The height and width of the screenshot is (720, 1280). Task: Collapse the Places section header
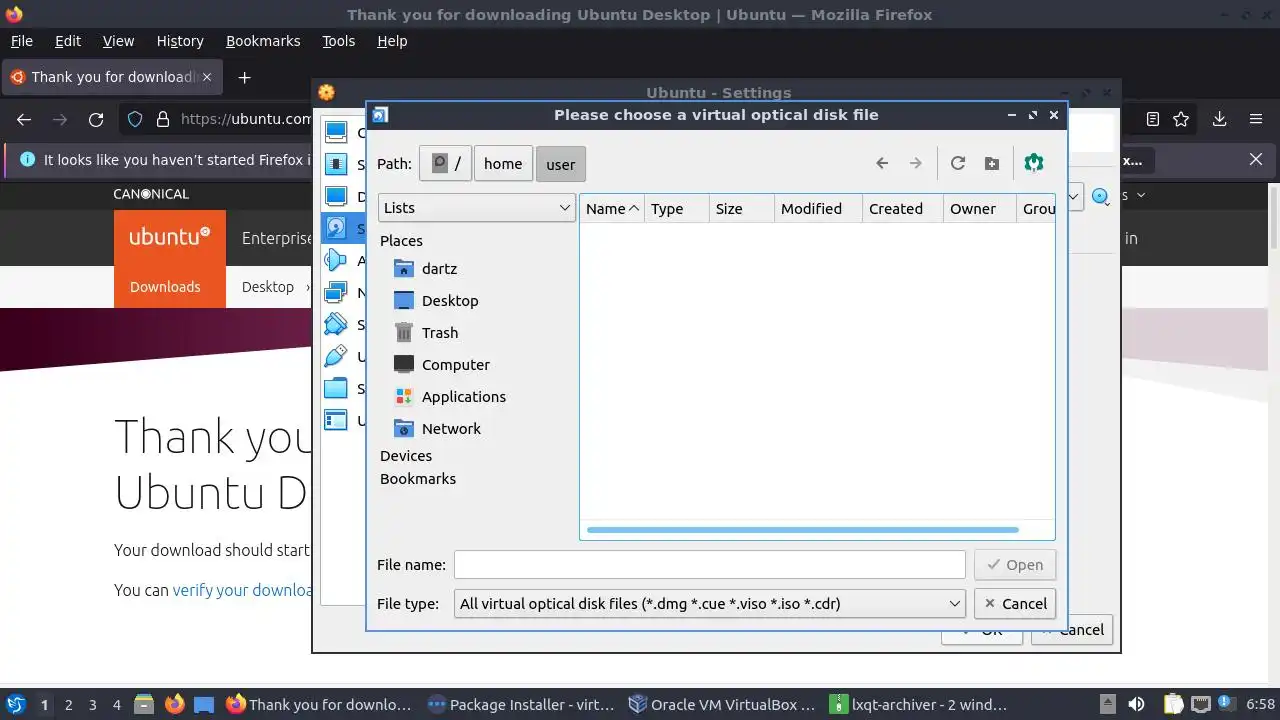(401, 241)
